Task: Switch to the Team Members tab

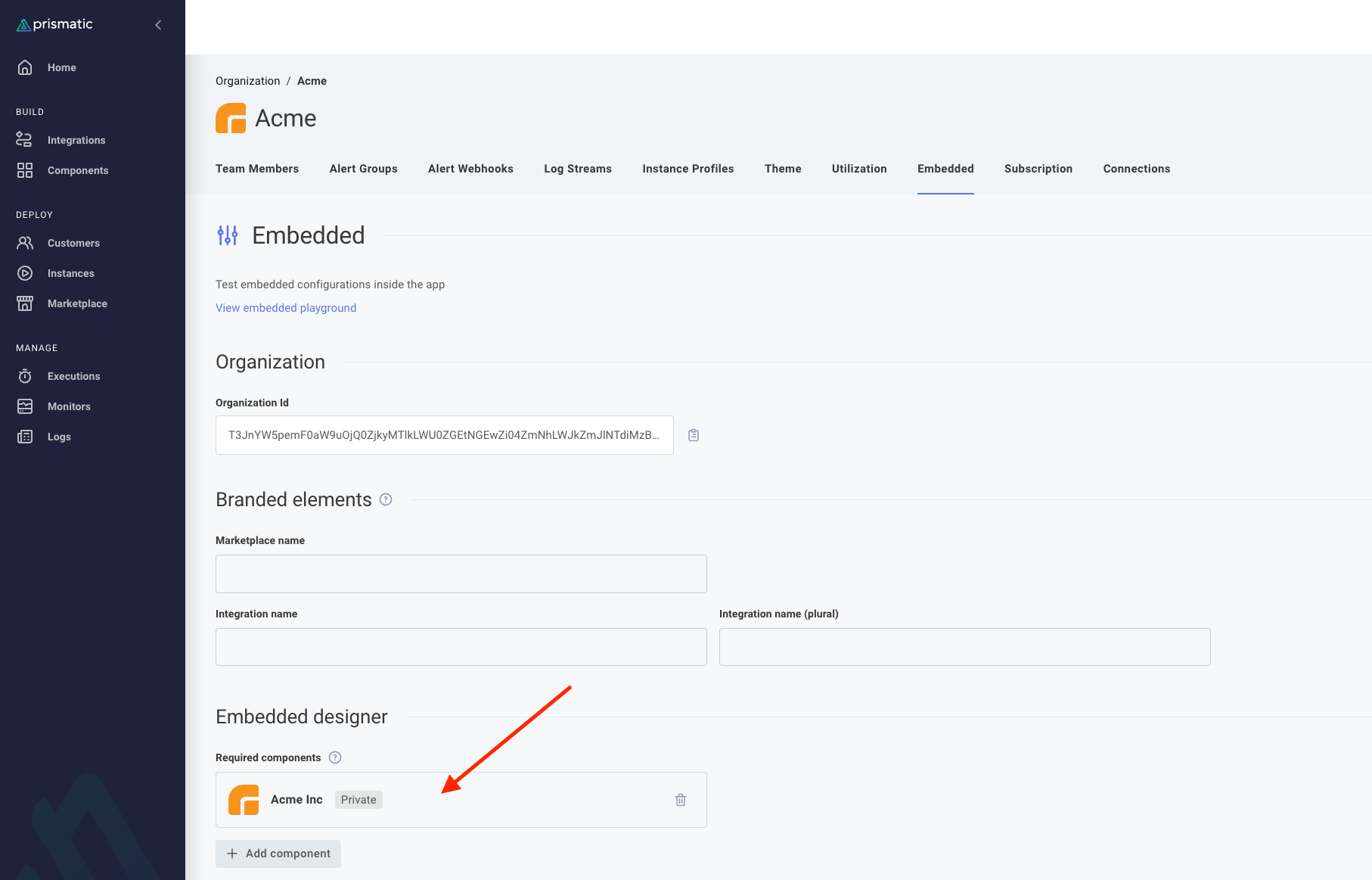Action: [x=257, y=169]
